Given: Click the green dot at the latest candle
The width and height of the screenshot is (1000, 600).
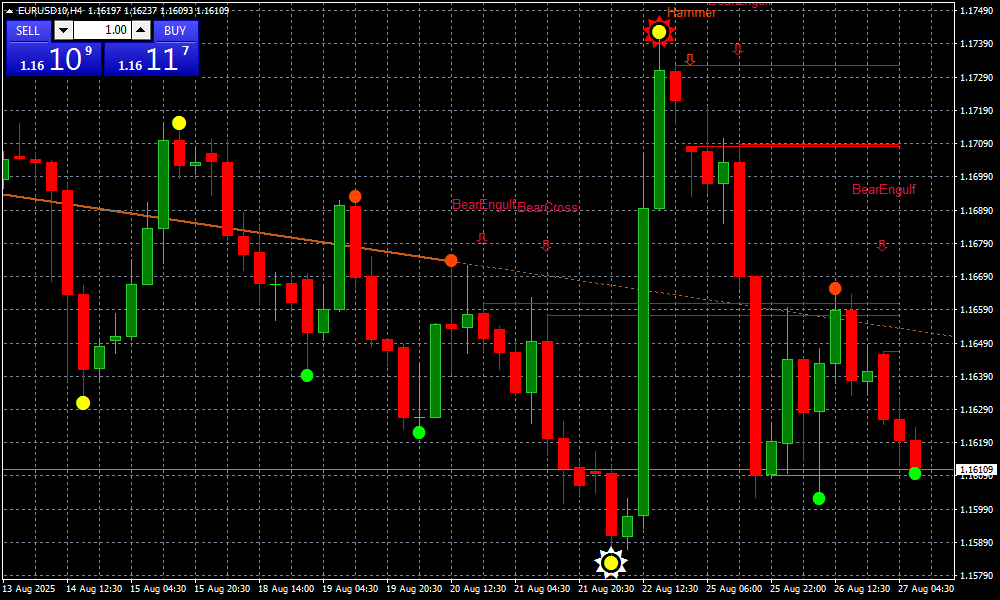Looking at the screenshot, I should (915, 473).
